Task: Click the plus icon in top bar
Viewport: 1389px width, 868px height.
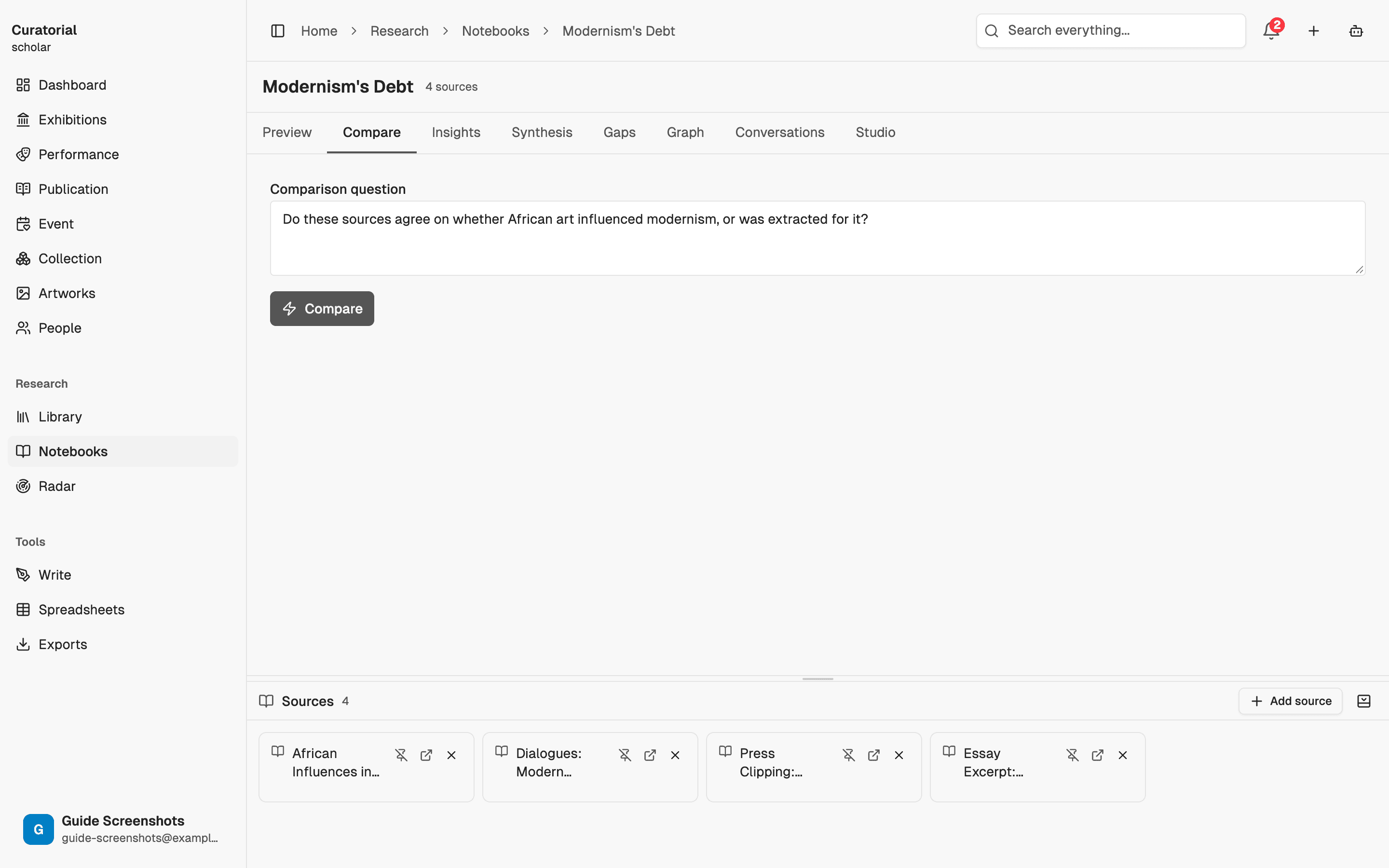Action: tap(1314, 31)
